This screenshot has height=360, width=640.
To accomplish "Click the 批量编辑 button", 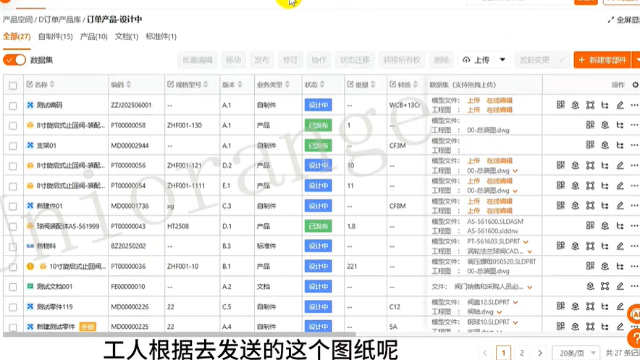I will pyautogui.click(x=198, y=60).
